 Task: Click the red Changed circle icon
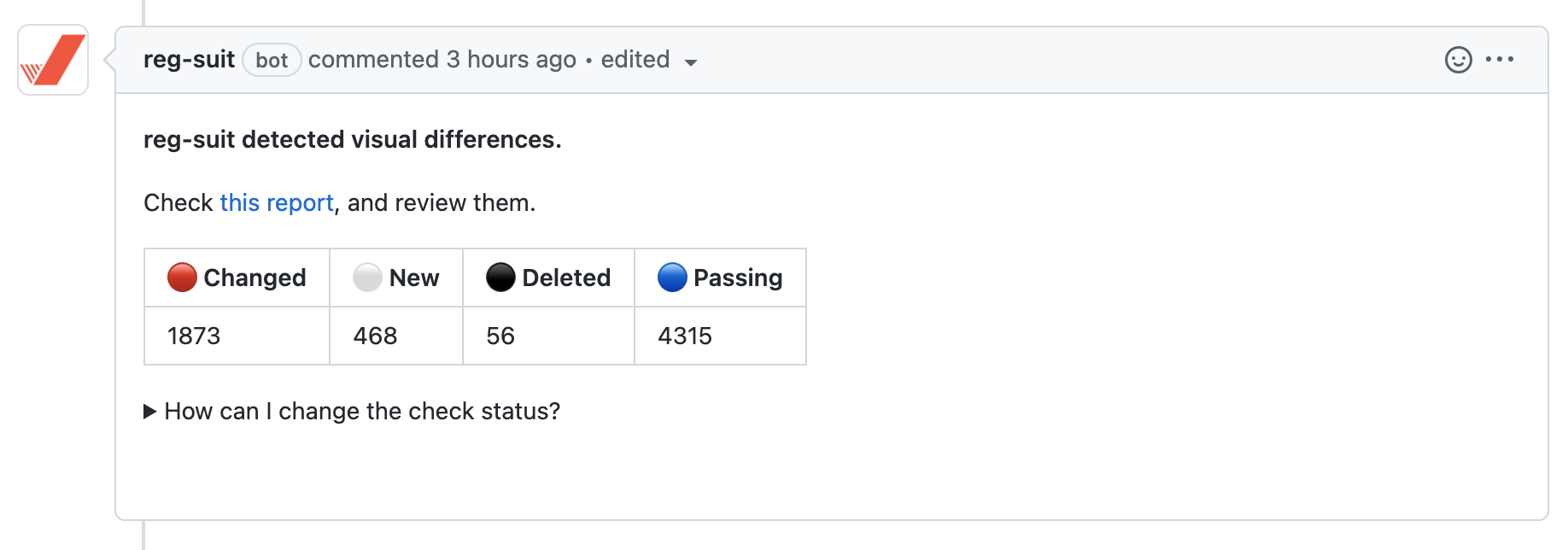(182, 278)
